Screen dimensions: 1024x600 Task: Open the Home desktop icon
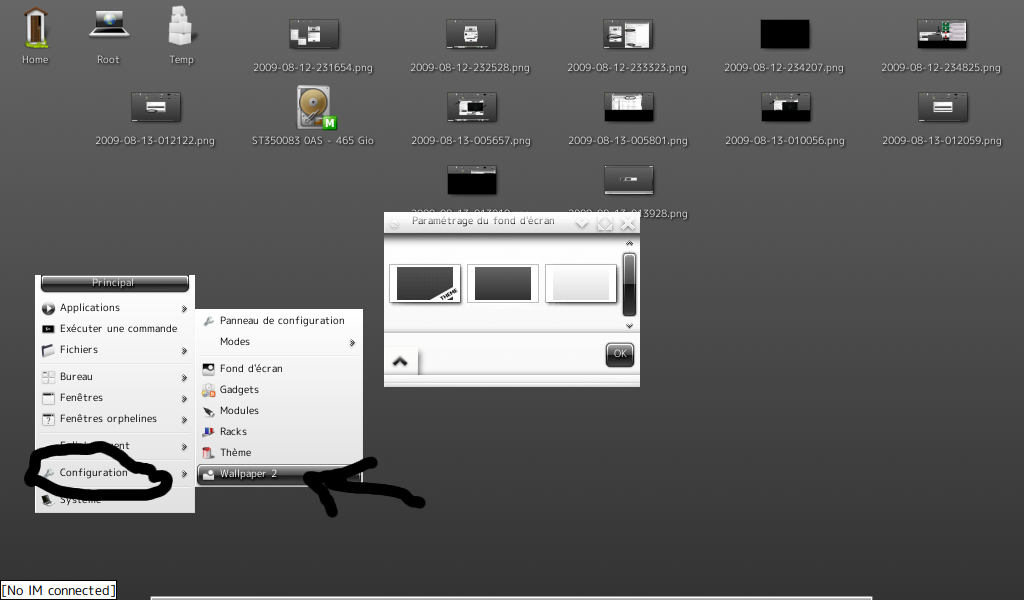pos(35,27)
